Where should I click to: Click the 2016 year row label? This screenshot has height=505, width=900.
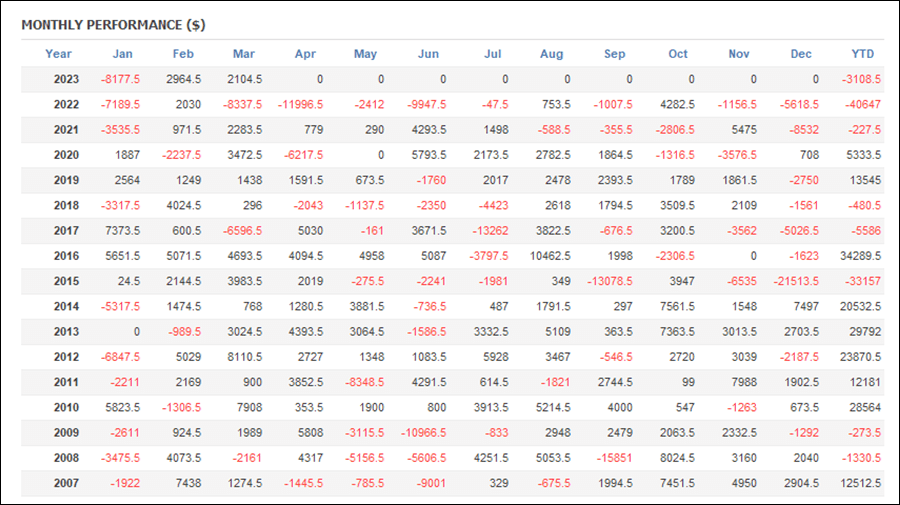click(x=66, y=256)
